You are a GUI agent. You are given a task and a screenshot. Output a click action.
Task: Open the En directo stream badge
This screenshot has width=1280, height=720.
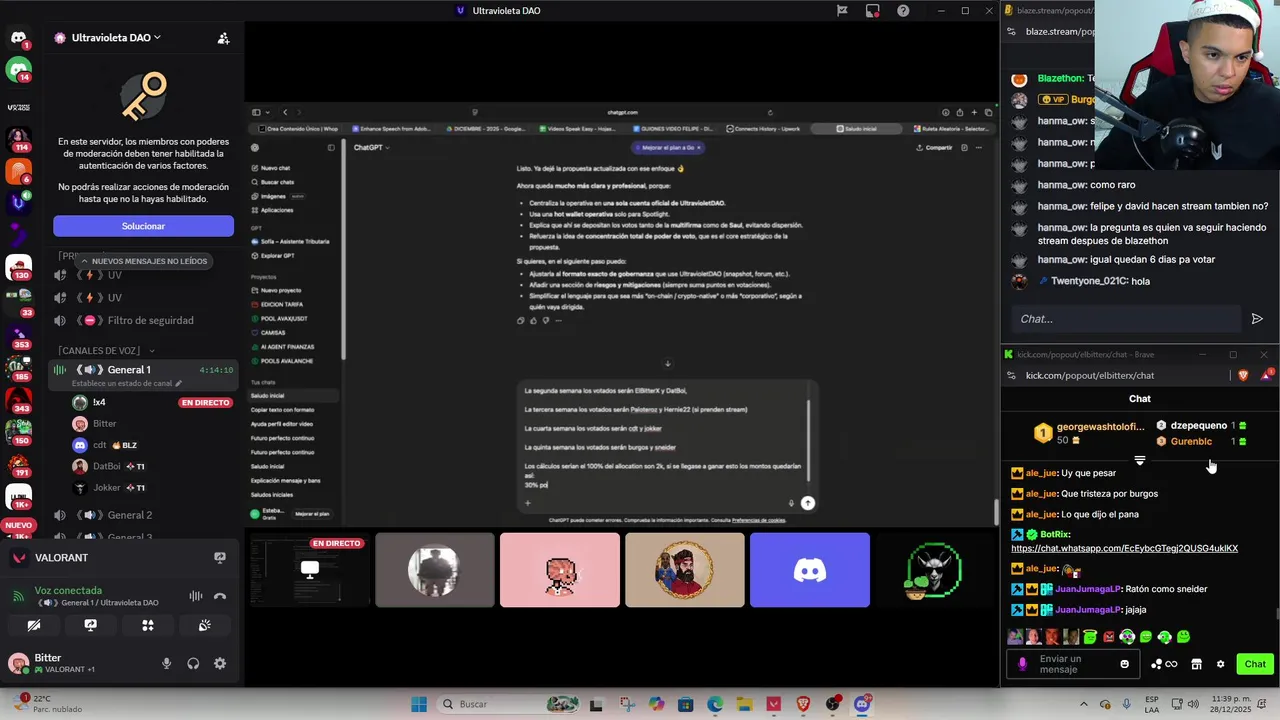click(205, 402)
